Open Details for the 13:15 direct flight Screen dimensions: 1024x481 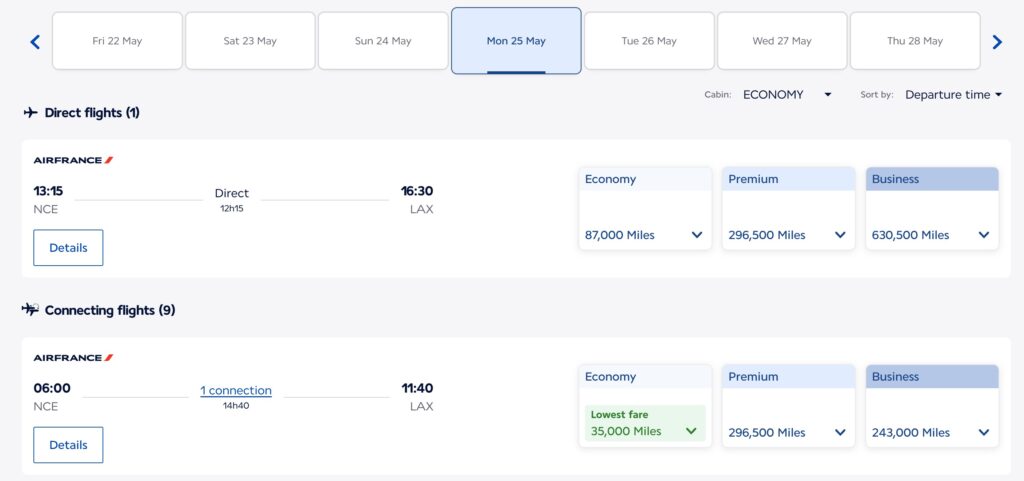[x=68, y=248]
